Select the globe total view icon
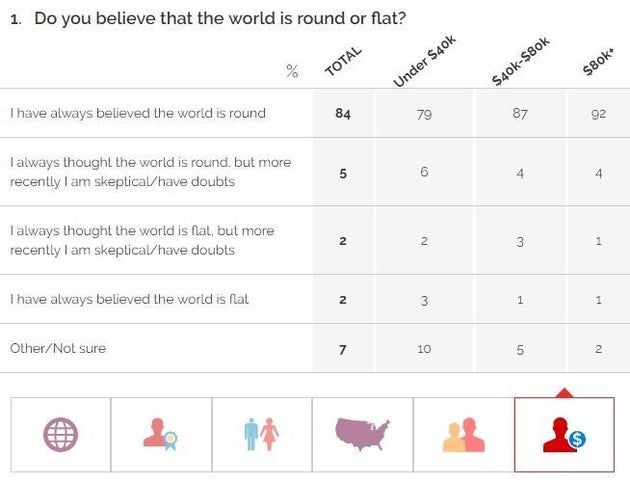This screenshot has width=630, height=484. 60,434
